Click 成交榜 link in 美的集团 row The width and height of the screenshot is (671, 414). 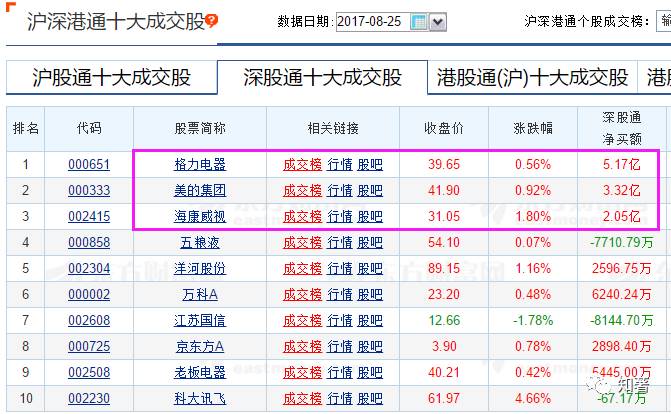[303, 191]
